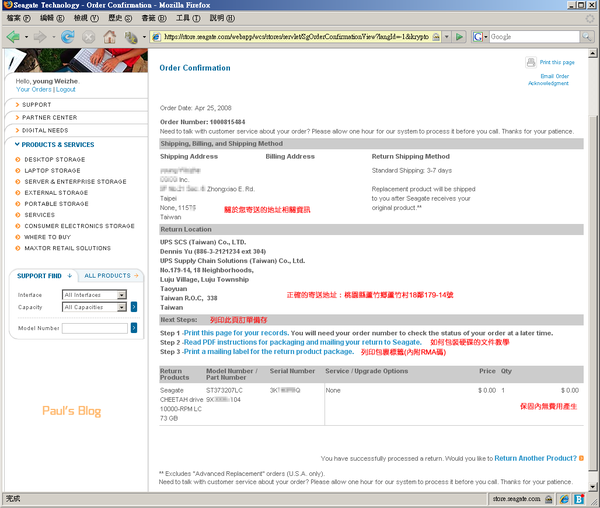Click the Stop loading icon
Image resolution: width=600 pixels, height=508 pixels.
(x=88, y=37)
